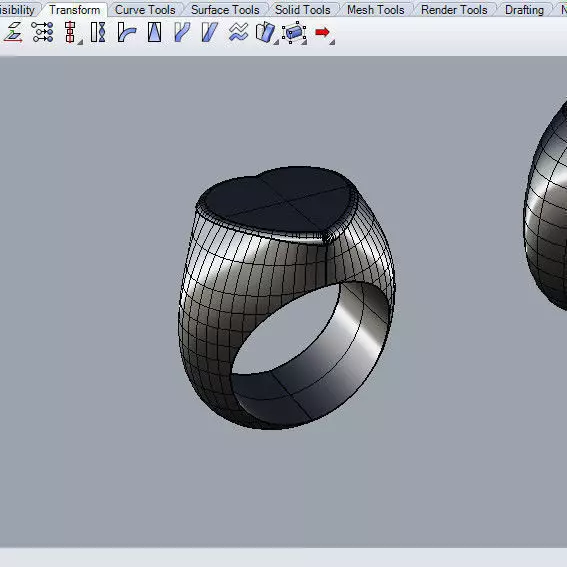Switch to the Mesh Tools tab
Screen dimensions: 567x567
point(376,10)
